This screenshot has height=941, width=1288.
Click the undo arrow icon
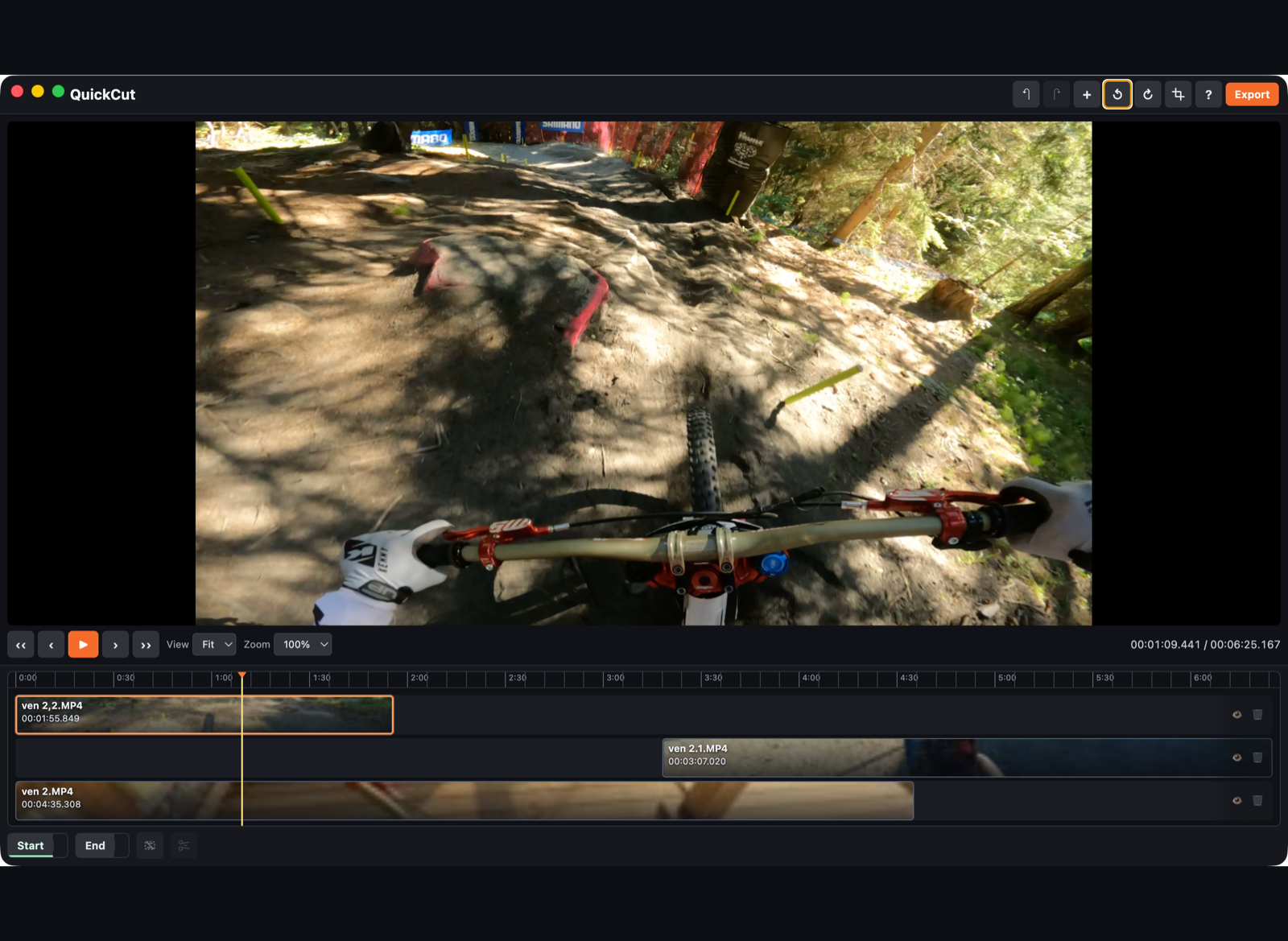[1026, 94]
